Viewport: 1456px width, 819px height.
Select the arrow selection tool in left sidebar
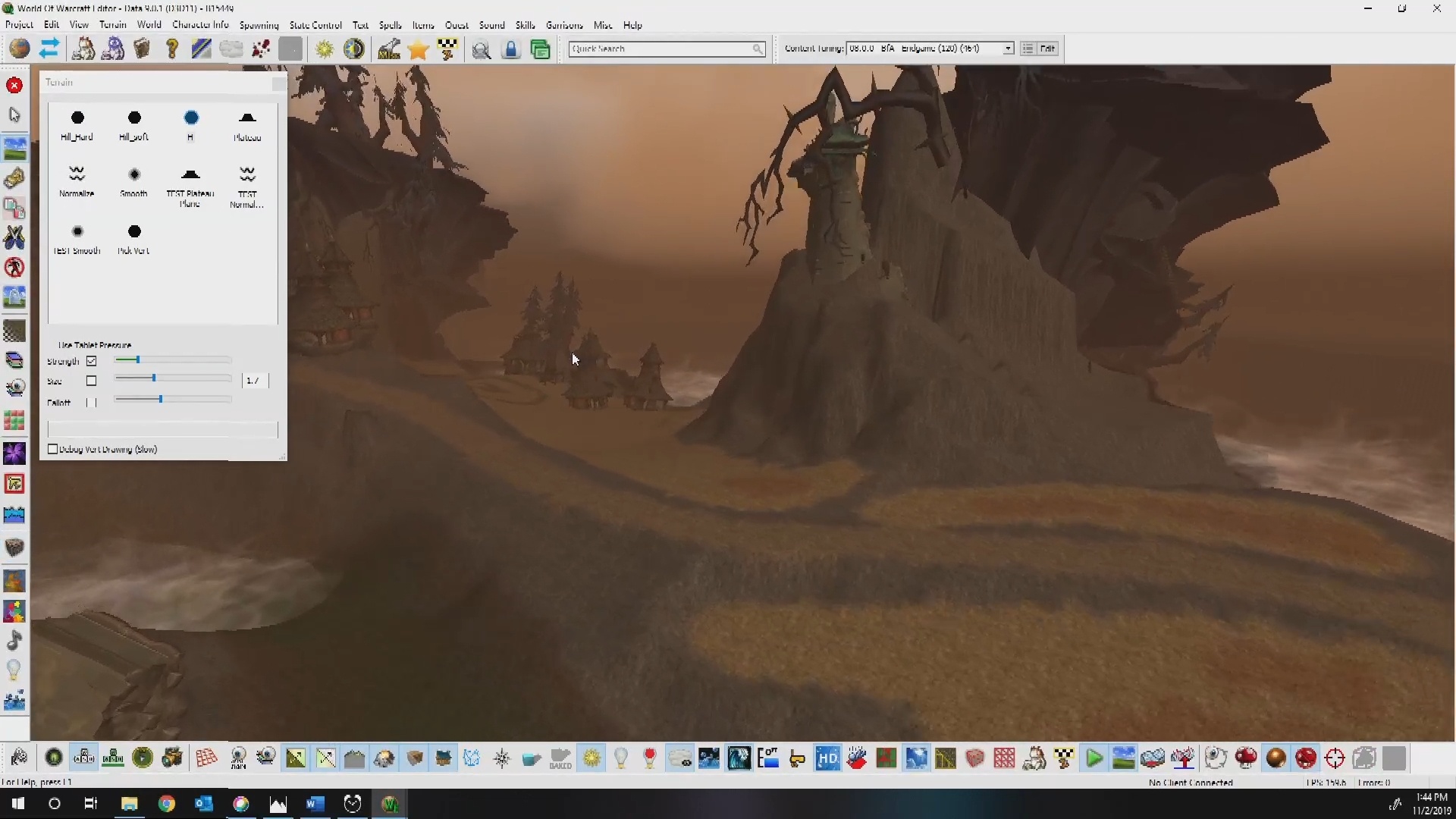14,115
